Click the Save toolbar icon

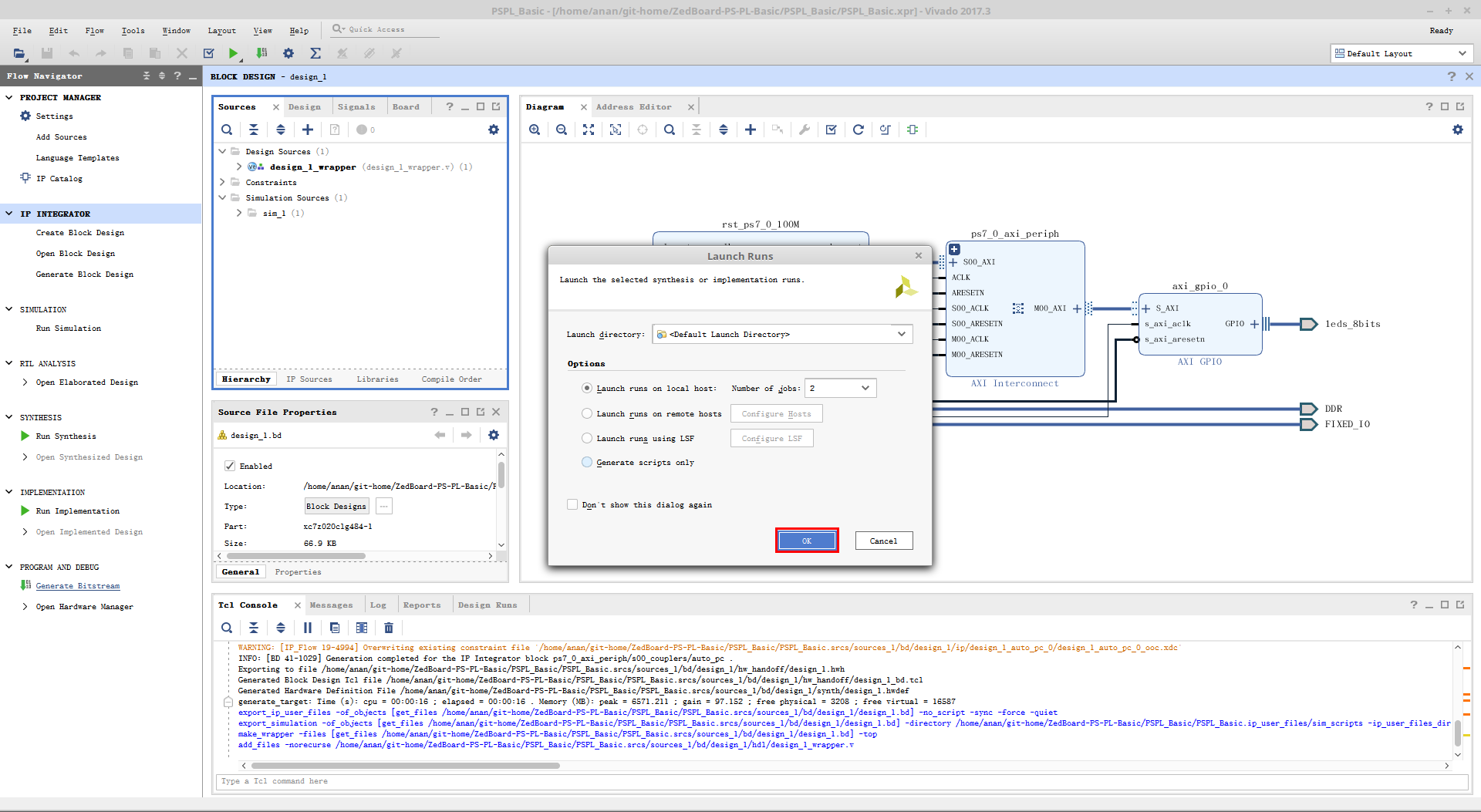click(47, 53)
